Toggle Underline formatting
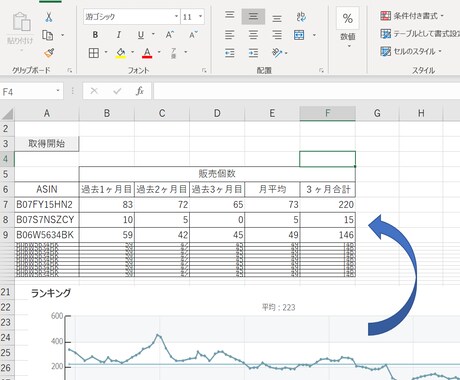460x380 pixels. [x=141, y=35]
